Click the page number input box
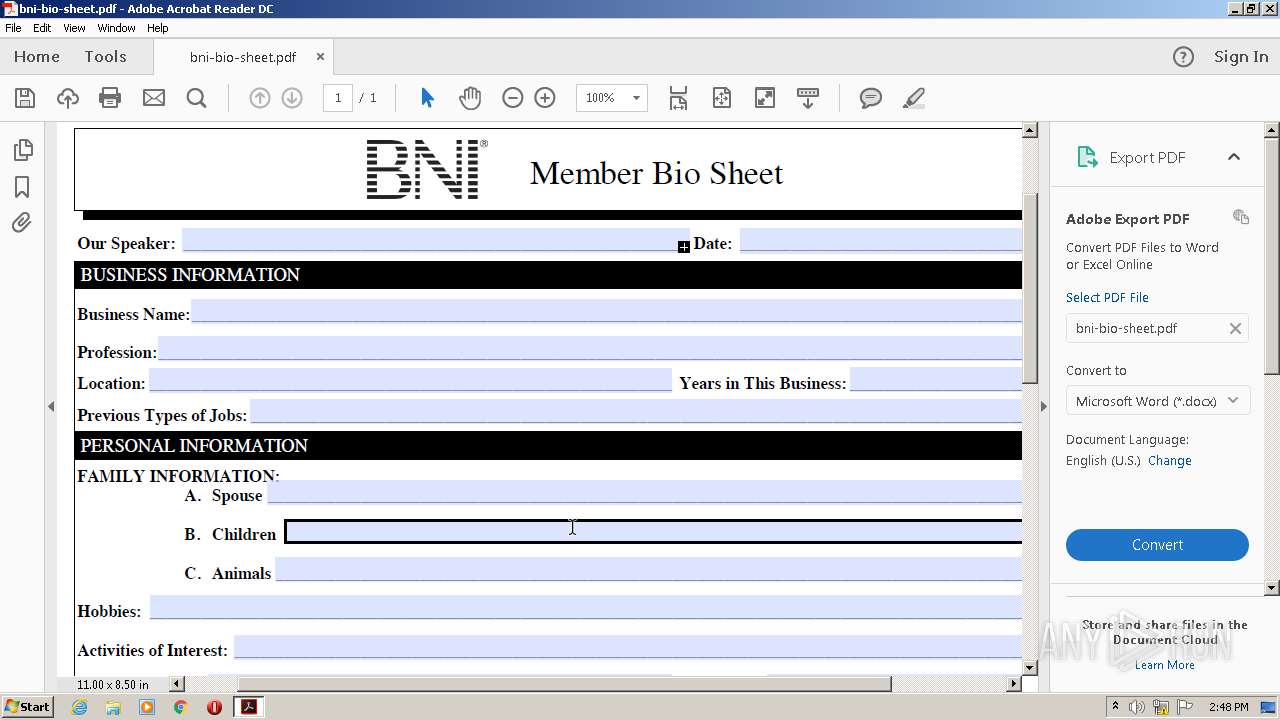Image resolution: width=1280 pixels, height=720 pixels. pos(338,98)
